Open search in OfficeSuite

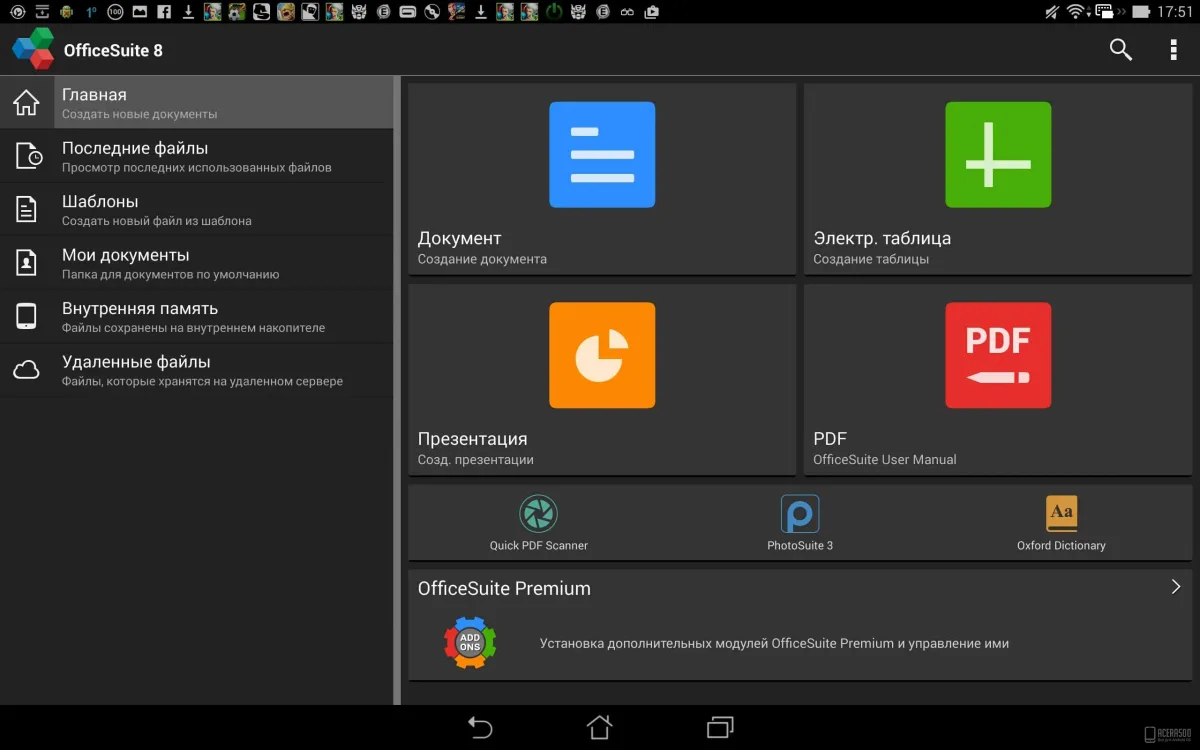[x=1120, y=48]
